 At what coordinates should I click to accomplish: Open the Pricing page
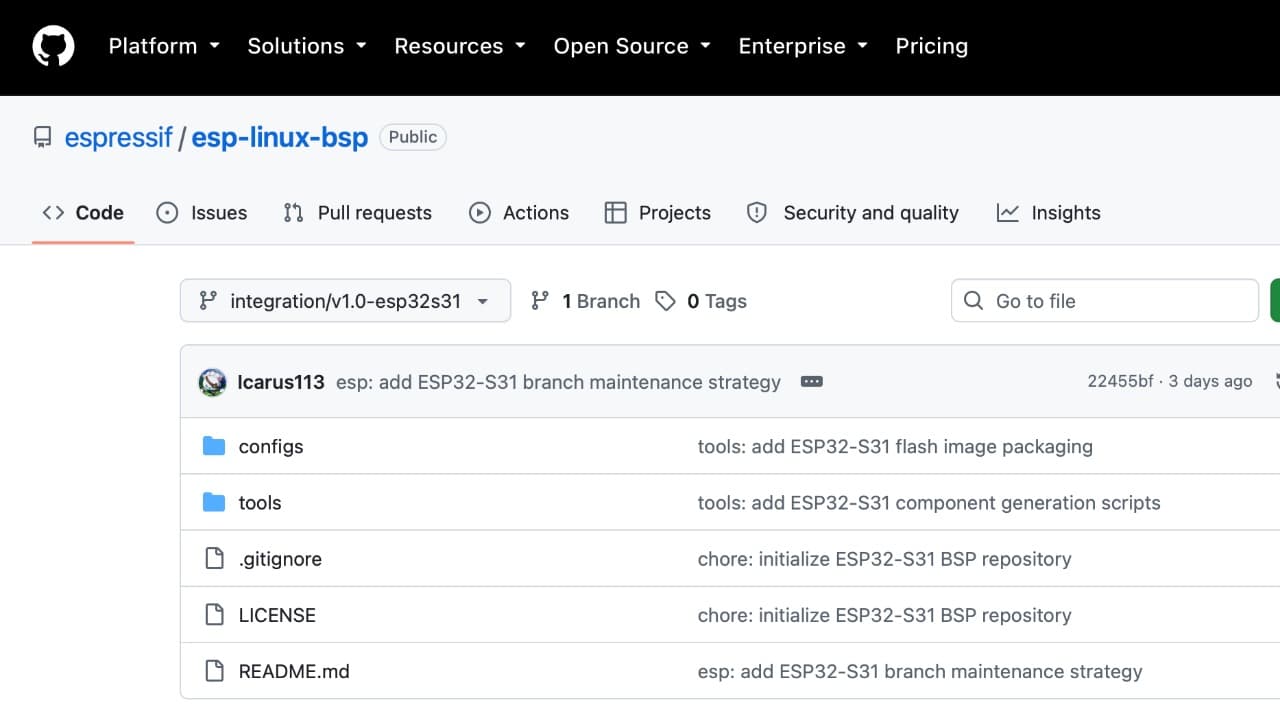[931, 46]
